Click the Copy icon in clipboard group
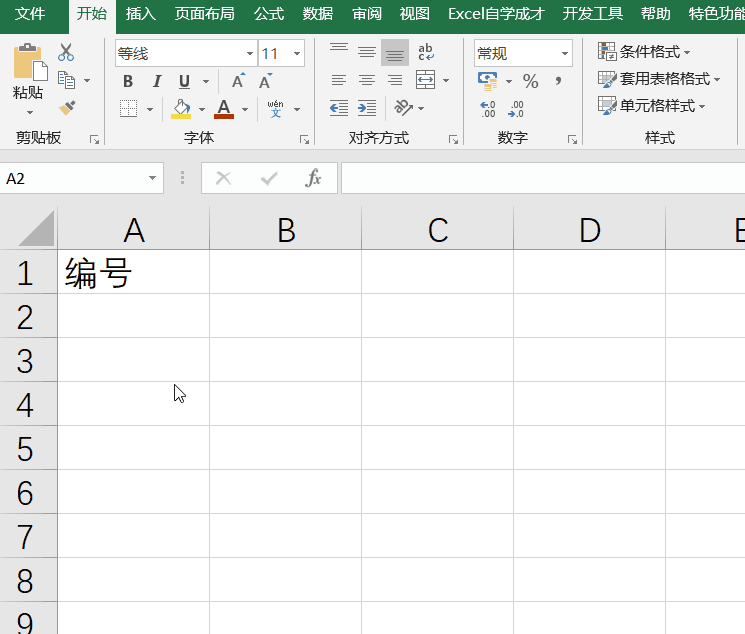The width and height of the screenshot is (745, 634). click(x=67, y=80)
